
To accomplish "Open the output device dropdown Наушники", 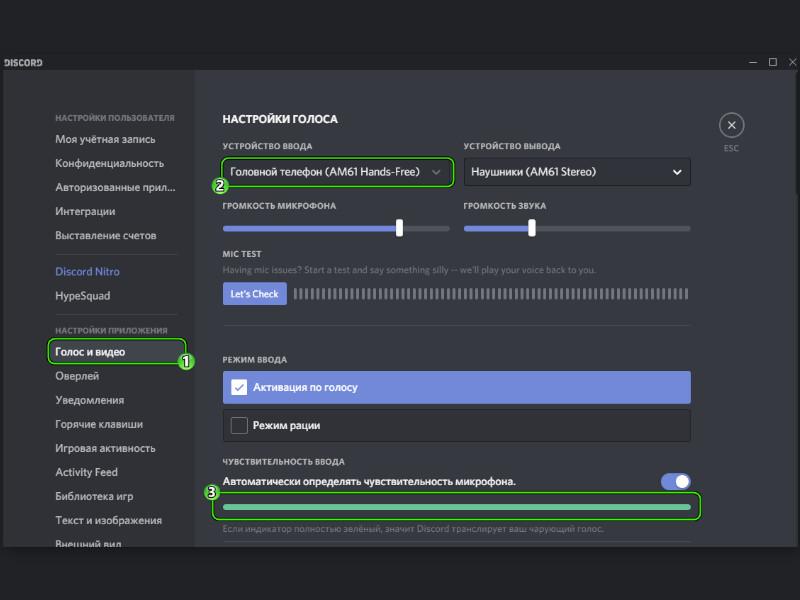I will [x=577, y=172].
